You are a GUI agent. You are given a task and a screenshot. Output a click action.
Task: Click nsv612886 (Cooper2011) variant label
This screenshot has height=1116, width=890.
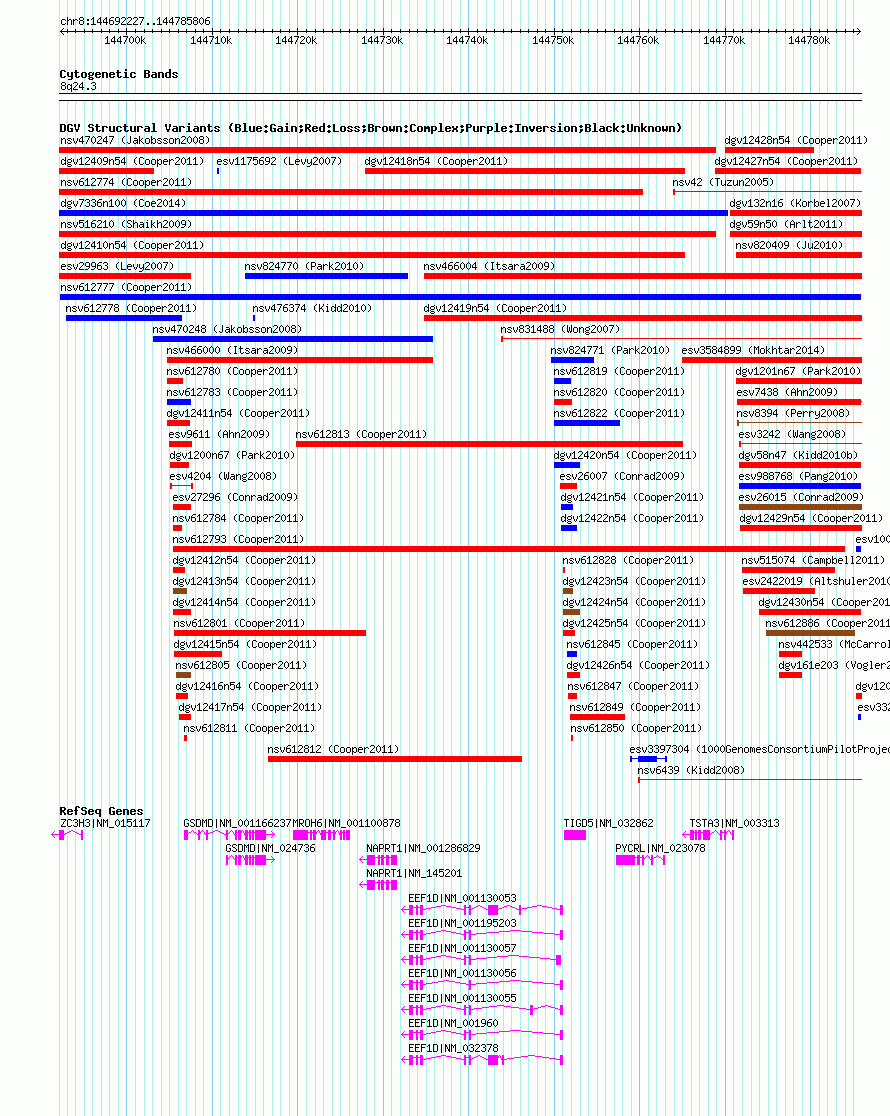(x=827, y=623)
